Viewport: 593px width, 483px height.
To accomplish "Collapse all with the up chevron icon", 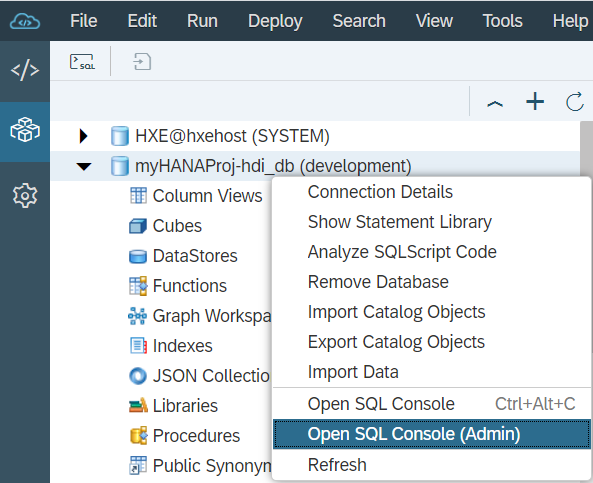I will pyautogui.click(x=495, y=103).
